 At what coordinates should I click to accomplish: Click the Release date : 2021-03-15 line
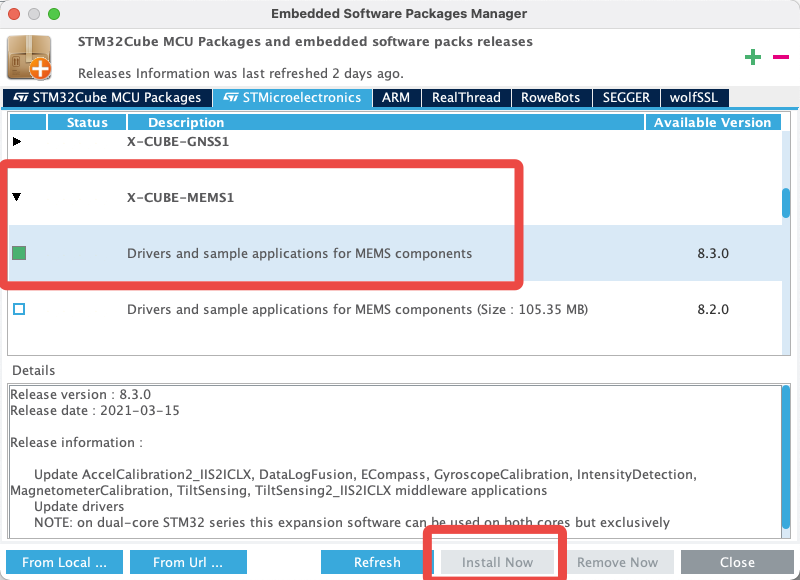click(95, 411)
